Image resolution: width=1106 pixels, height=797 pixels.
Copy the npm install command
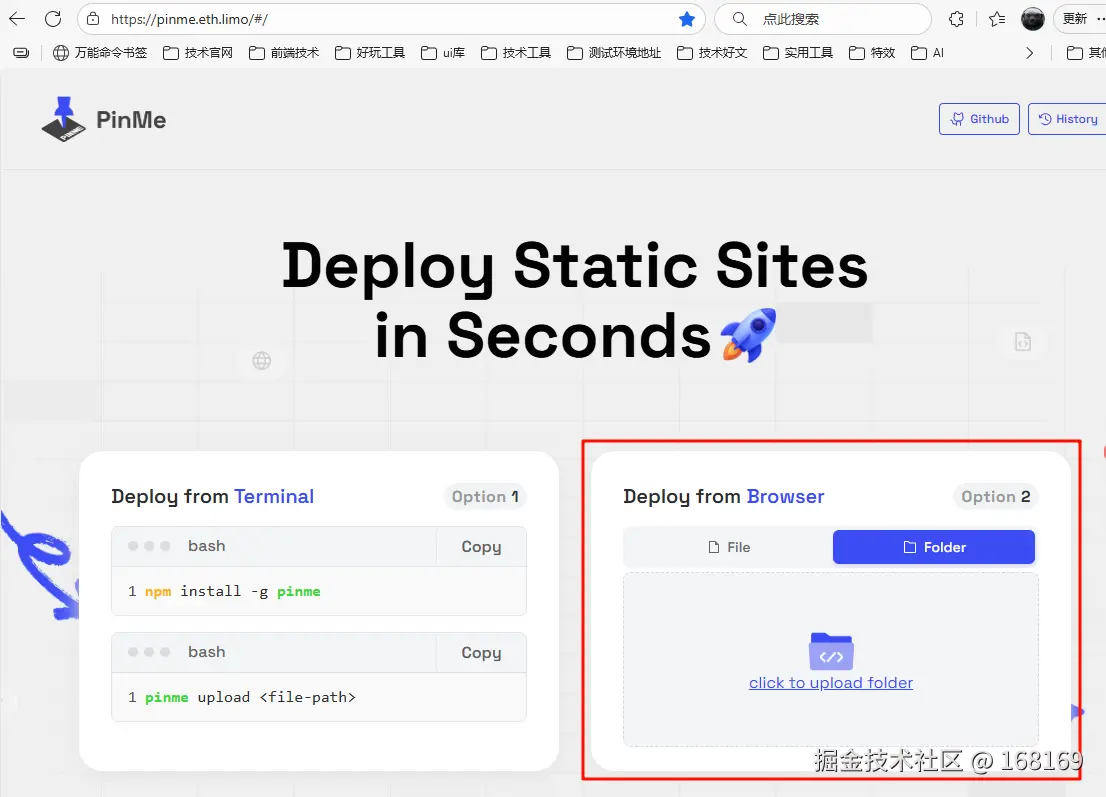[x=481, y=547]
